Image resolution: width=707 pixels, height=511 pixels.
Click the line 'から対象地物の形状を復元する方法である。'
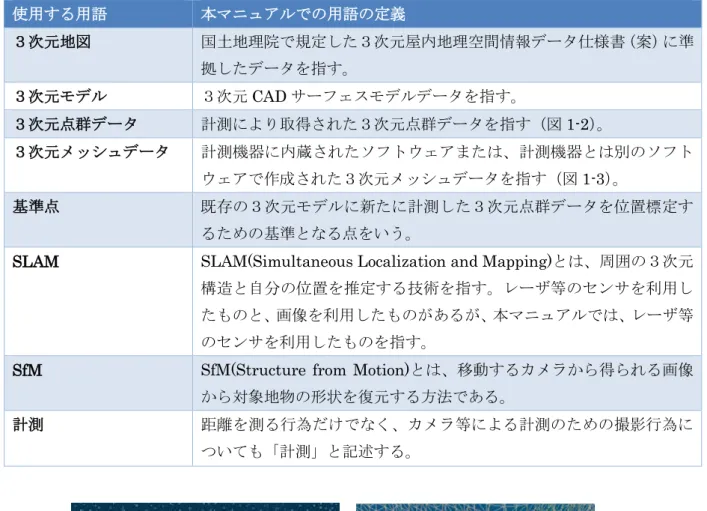point(354,397)
